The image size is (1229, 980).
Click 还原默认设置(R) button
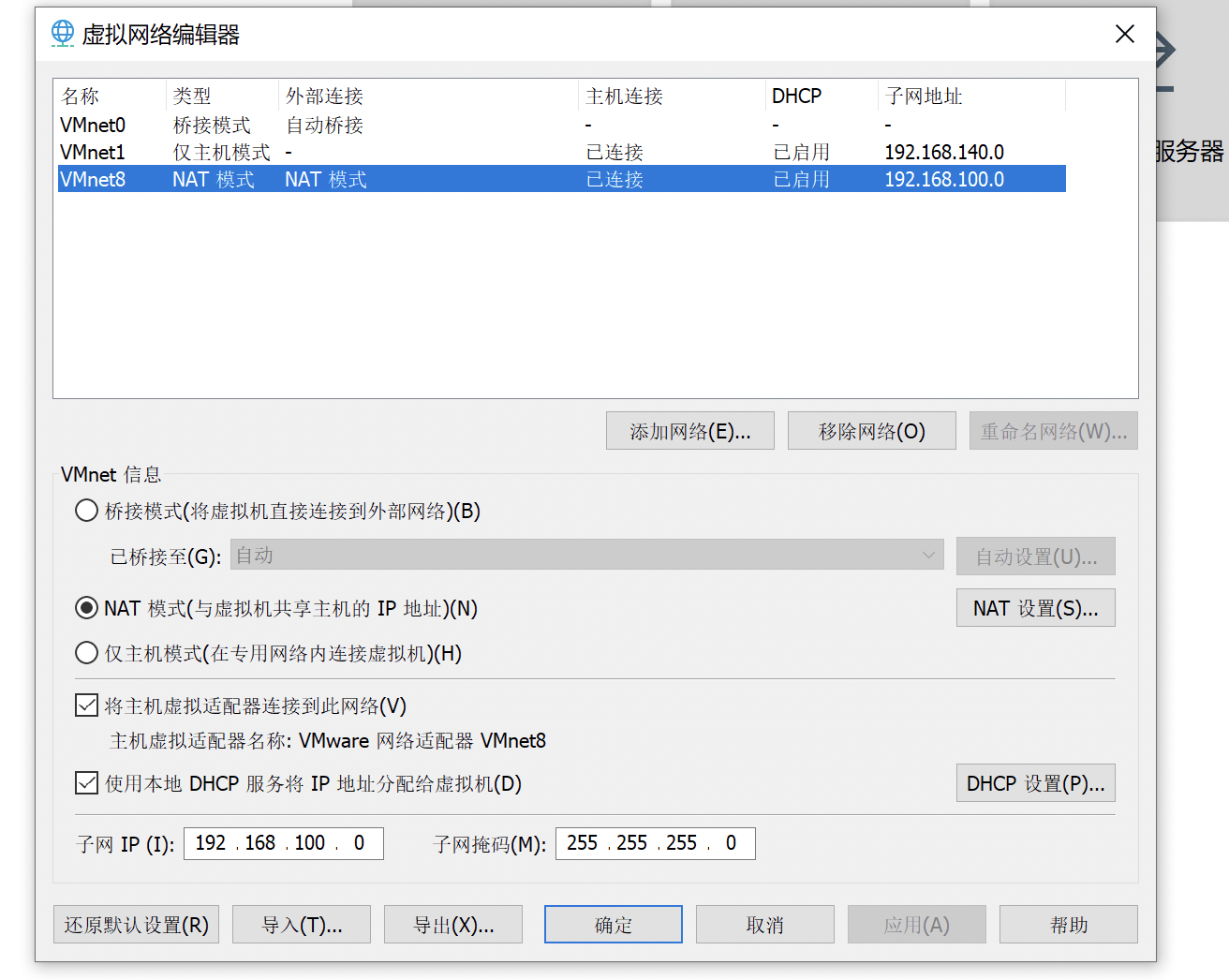pyautogui.click(x=136, y=925)
